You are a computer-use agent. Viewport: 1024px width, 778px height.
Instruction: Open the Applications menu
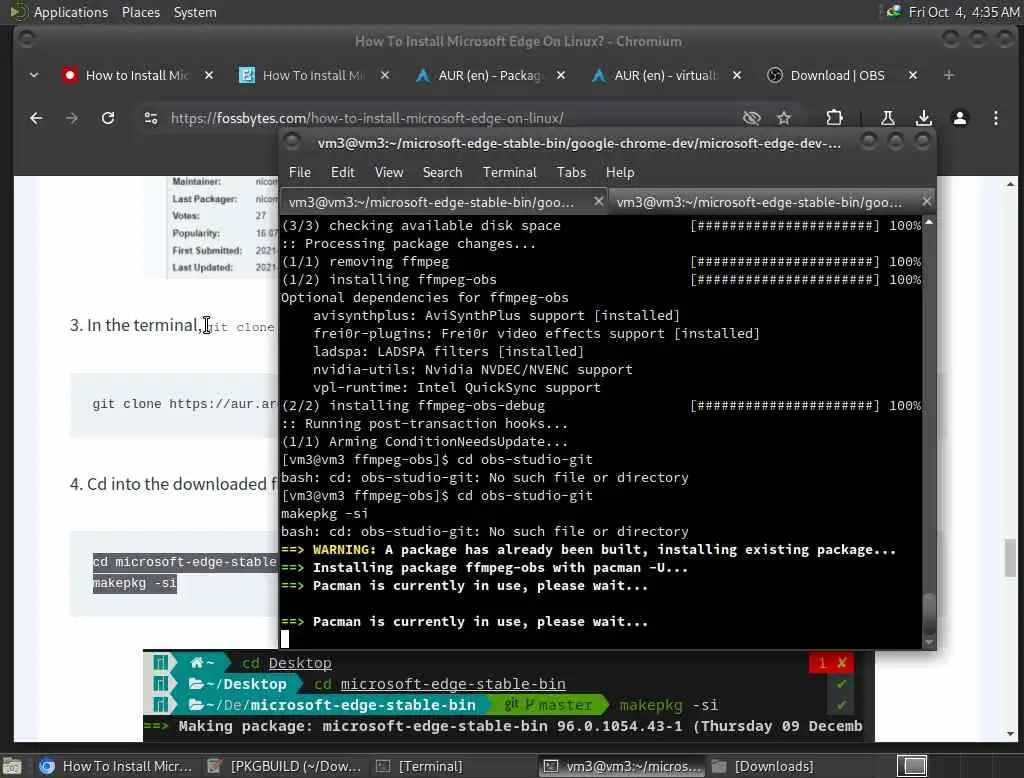[x=71, y=12]
